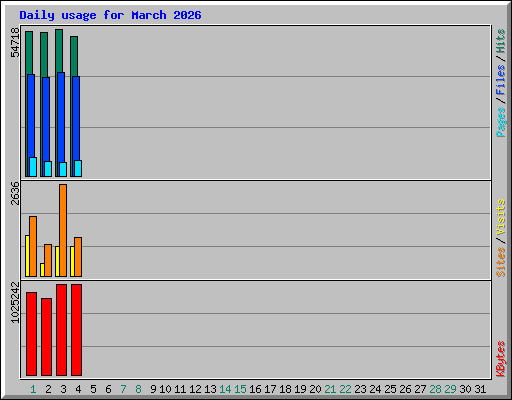
Task: Click day label 28 on the x-axis
Action: click(435, 389)
